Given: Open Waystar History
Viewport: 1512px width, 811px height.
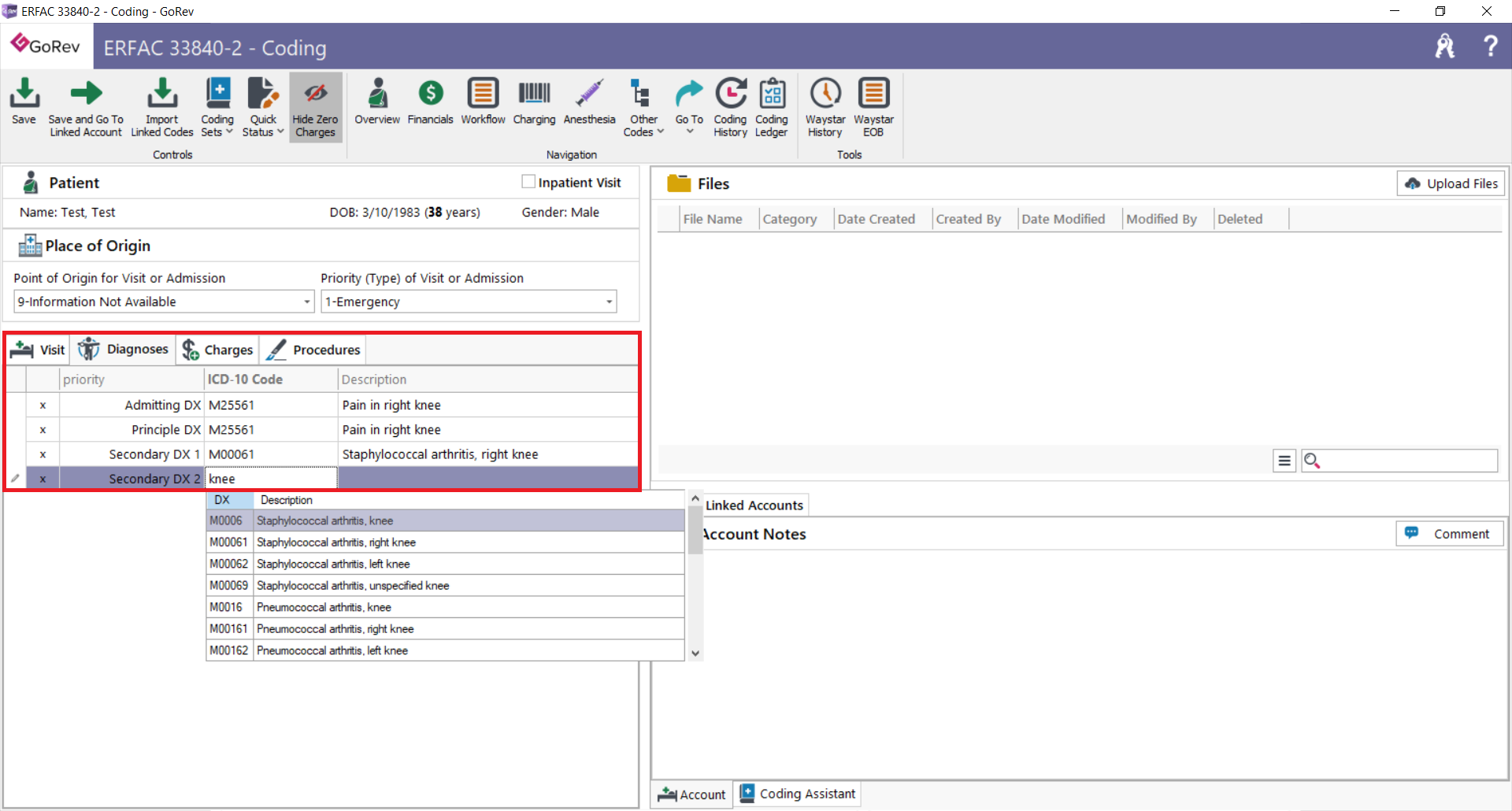Looking at the screenshot, I should coord(825,108).
